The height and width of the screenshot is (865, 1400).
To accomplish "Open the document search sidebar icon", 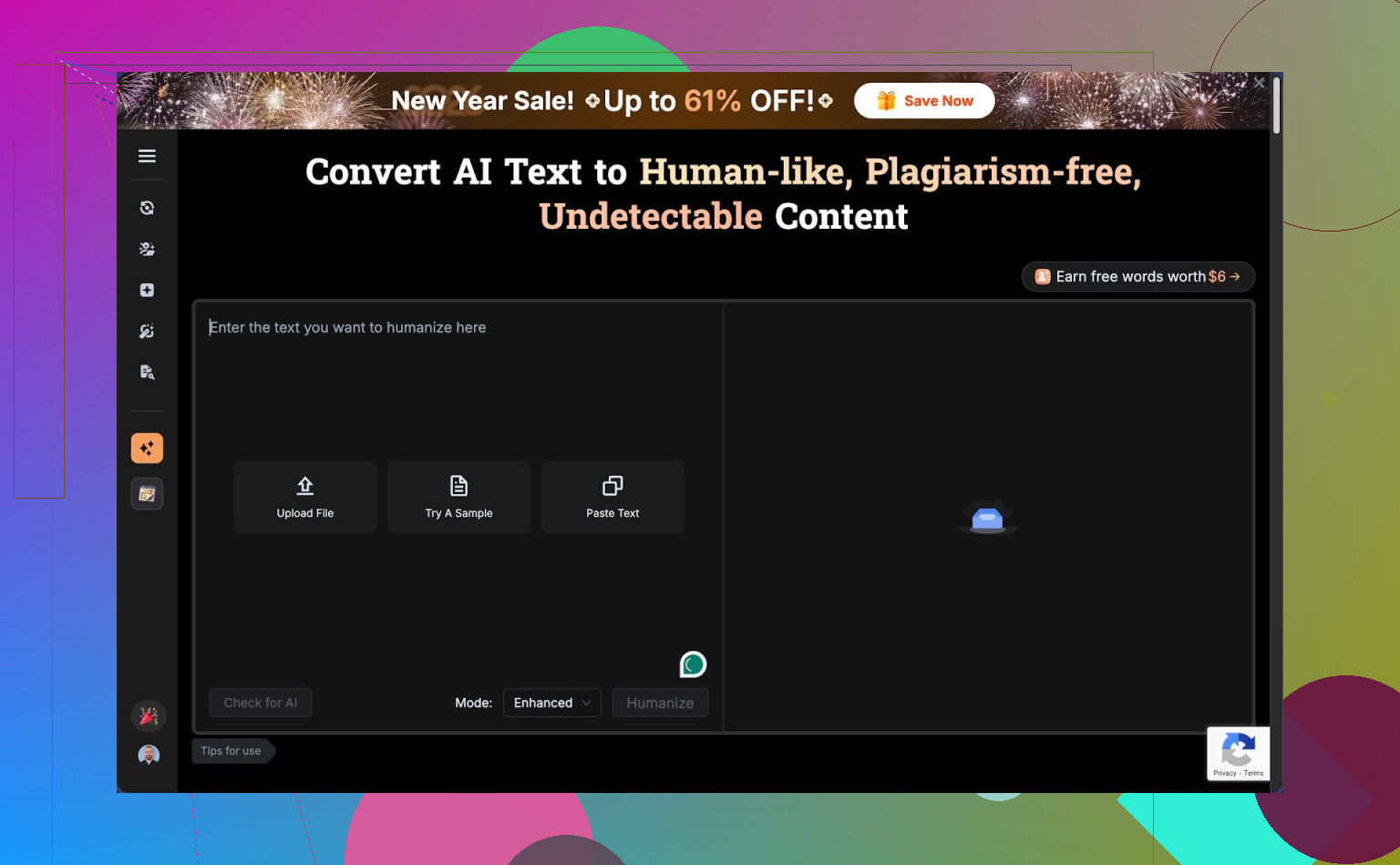I will pyautogui.click(x=147, y=372).
